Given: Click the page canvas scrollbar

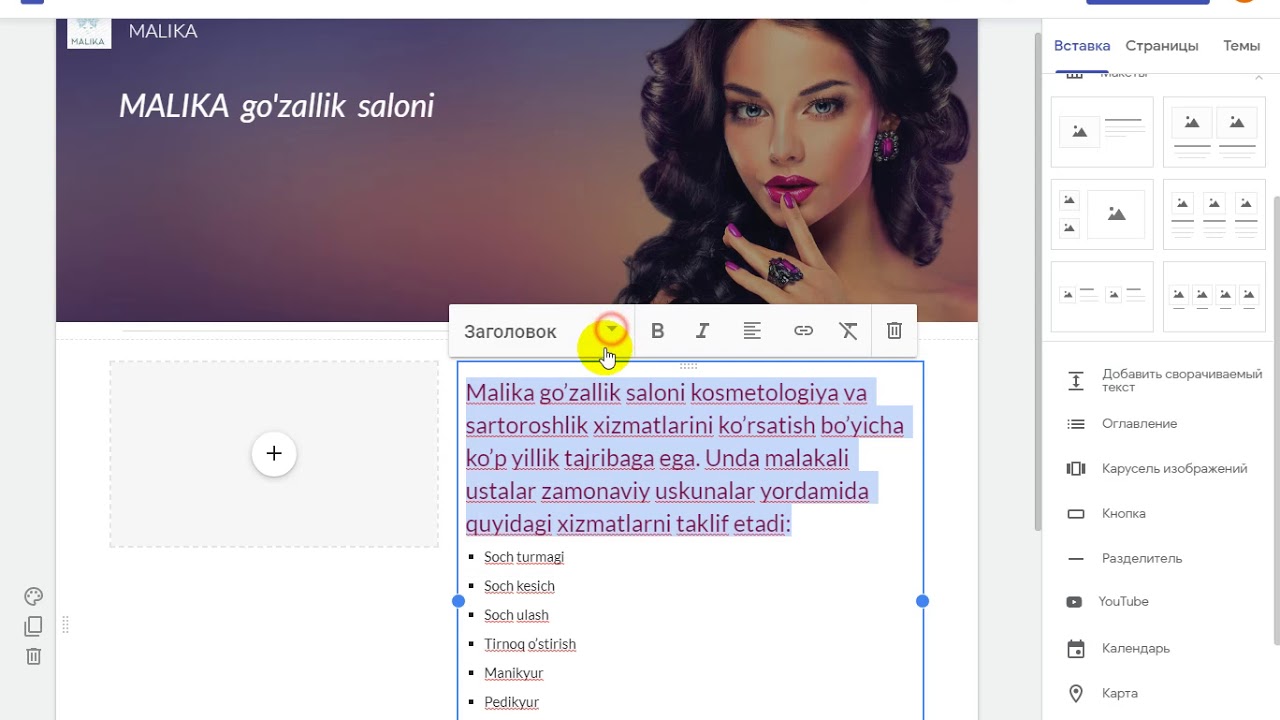Looking at the screenshot, I should tap(1036, 280).
